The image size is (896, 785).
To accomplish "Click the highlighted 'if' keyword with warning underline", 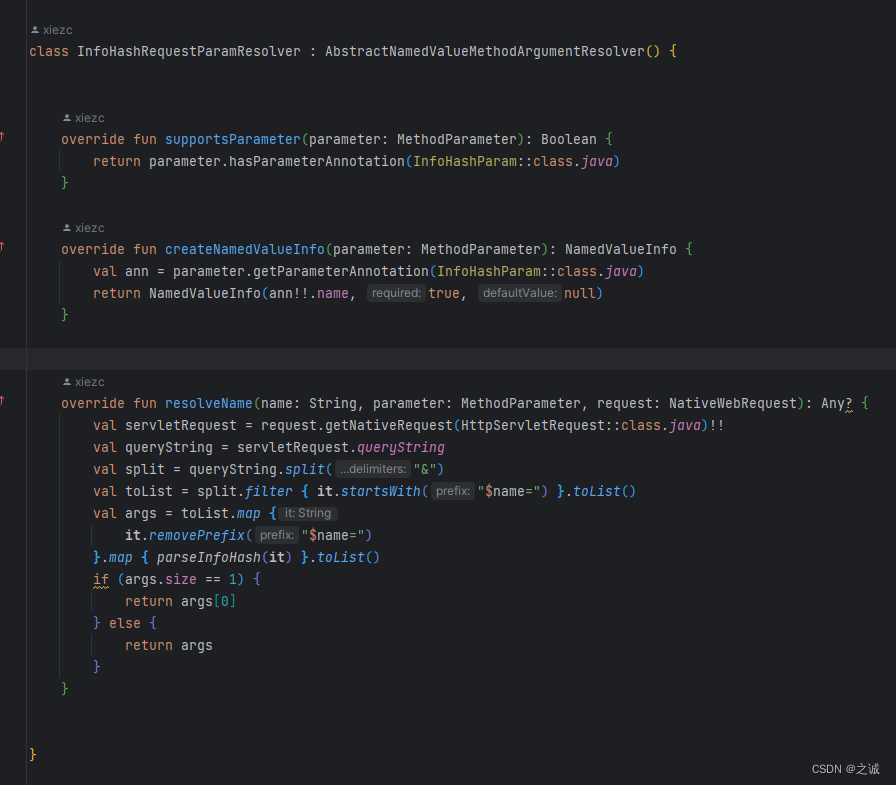I will tap(101, 579).
